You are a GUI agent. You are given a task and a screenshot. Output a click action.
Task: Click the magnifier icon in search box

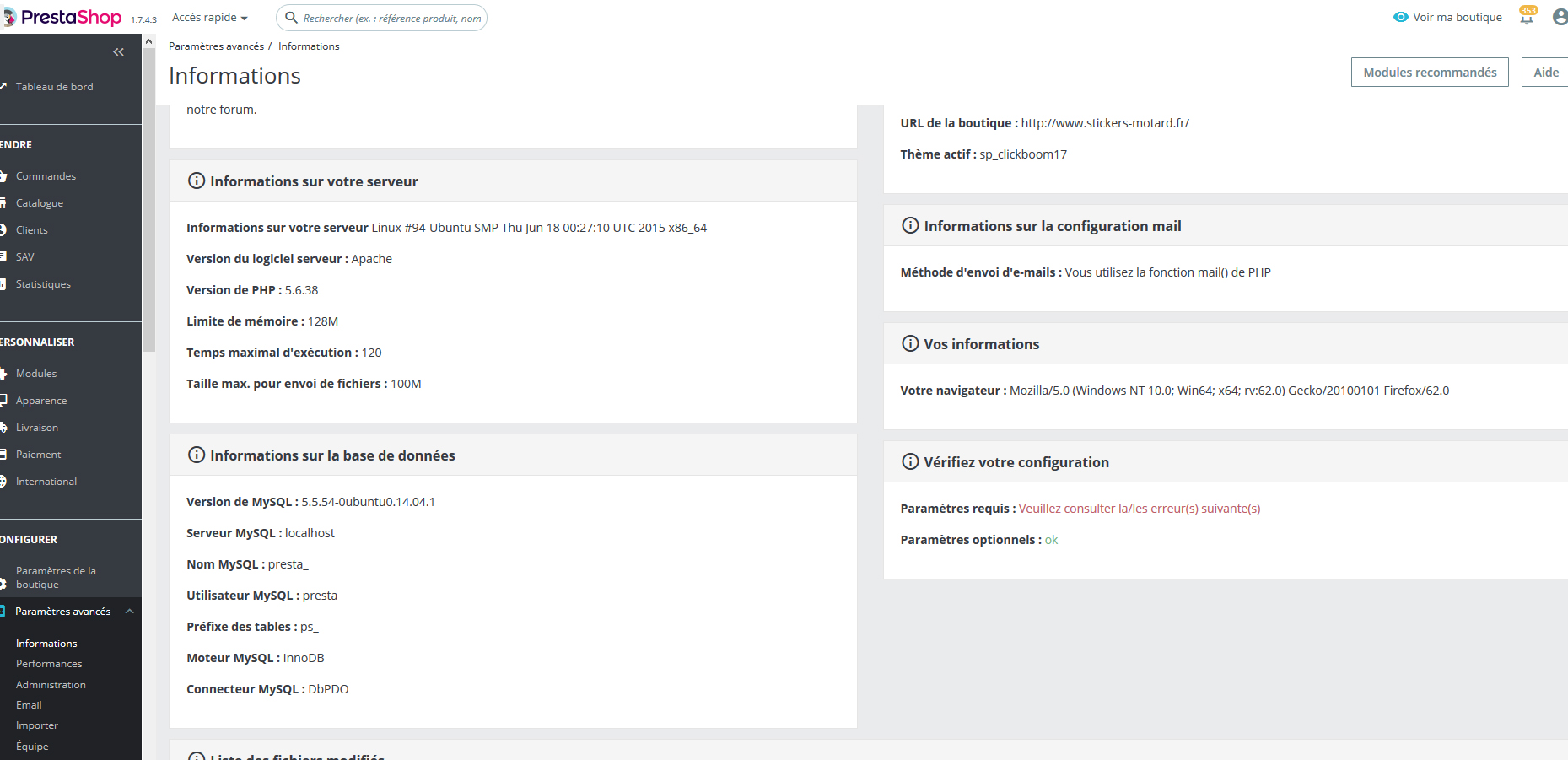coord(291,18)
